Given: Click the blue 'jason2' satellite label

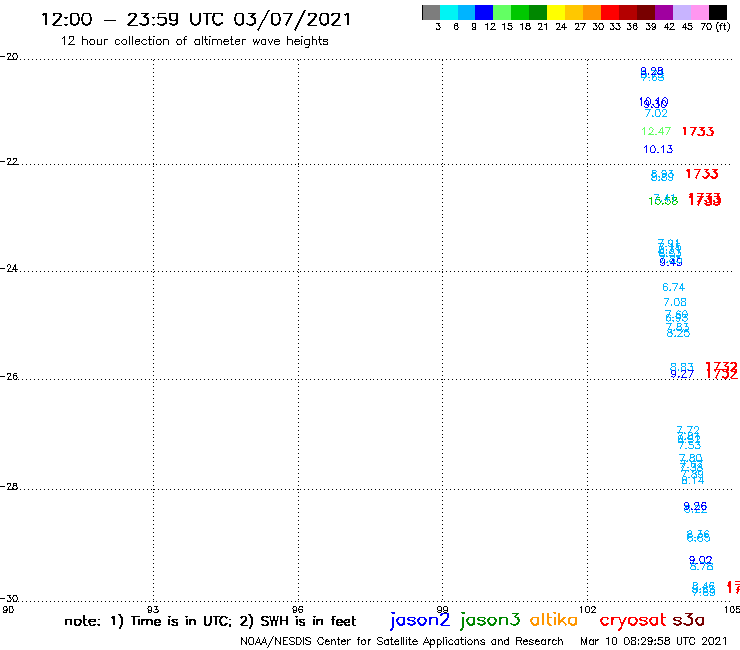Looking at the screenshot, I should pos(420,620).
